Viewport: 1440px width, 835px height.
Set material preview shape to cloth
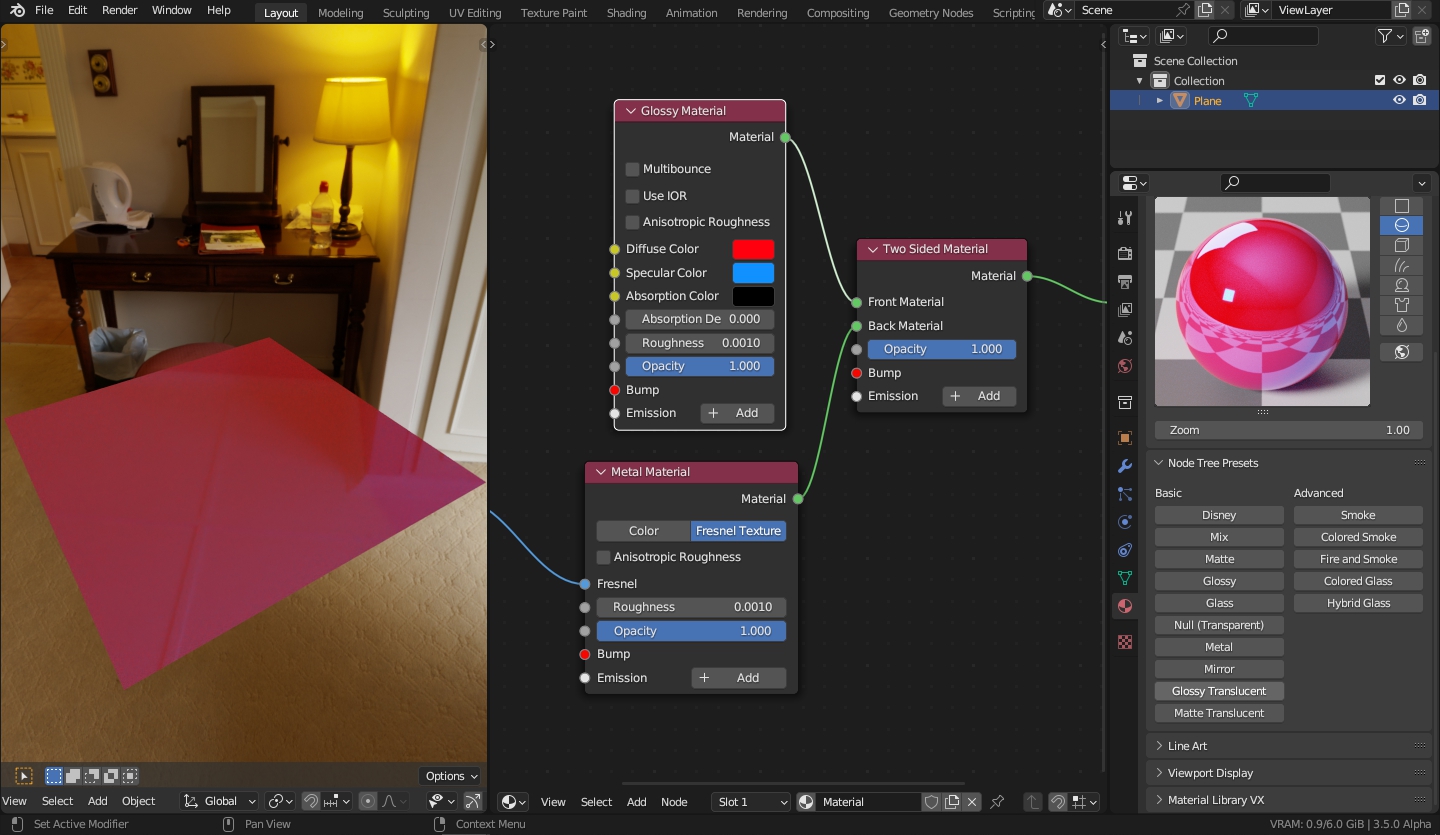[1401, 306]
